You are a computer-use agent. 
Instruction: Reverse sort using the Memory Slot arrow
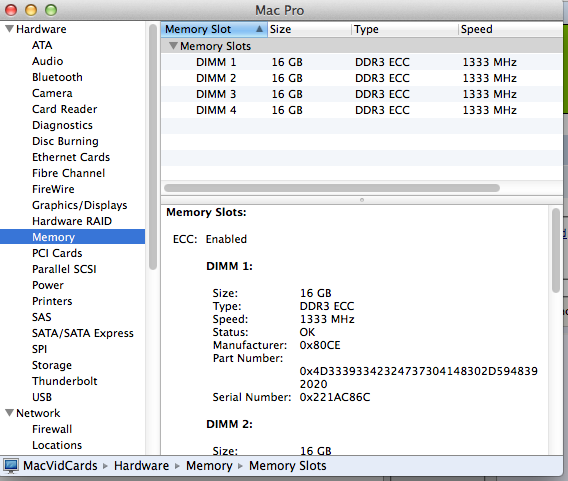click(259, 29)
